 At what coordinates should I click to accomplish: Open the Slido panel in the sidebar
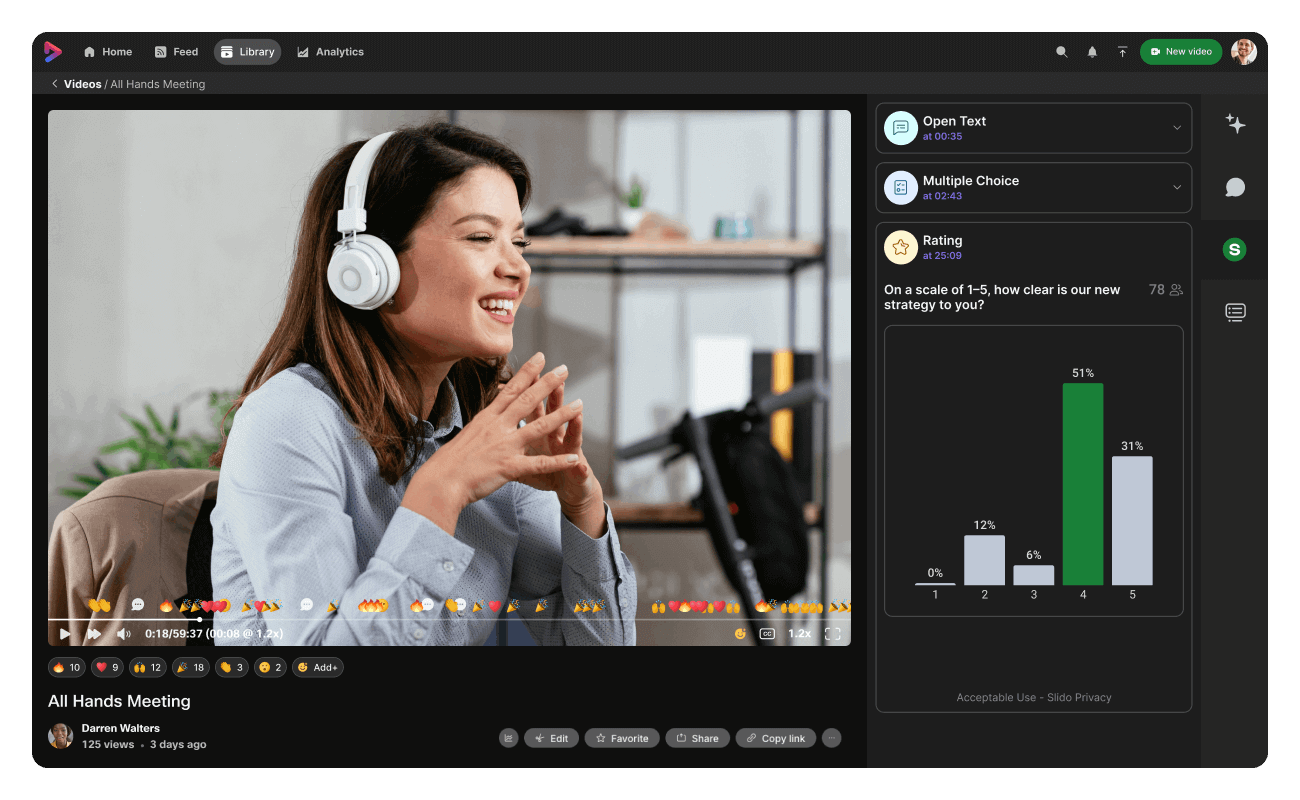click(x=1234, y=250)
